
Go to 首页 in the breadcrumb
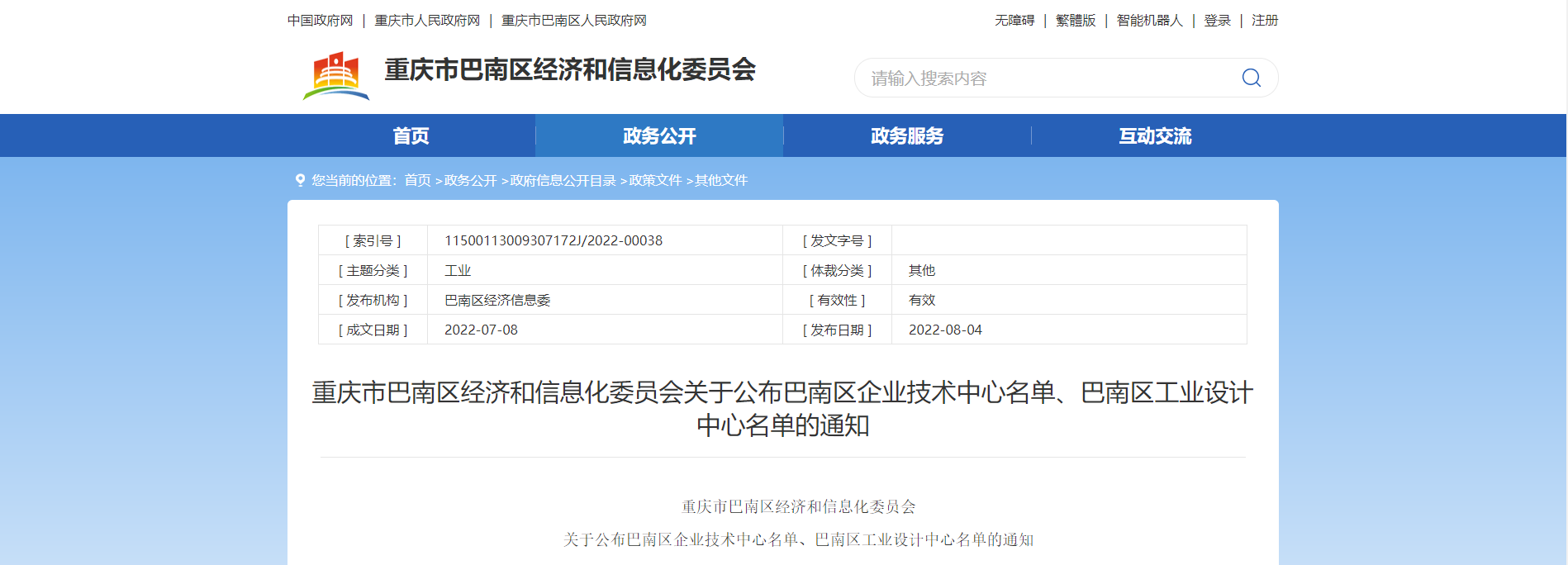click(417, 180)
